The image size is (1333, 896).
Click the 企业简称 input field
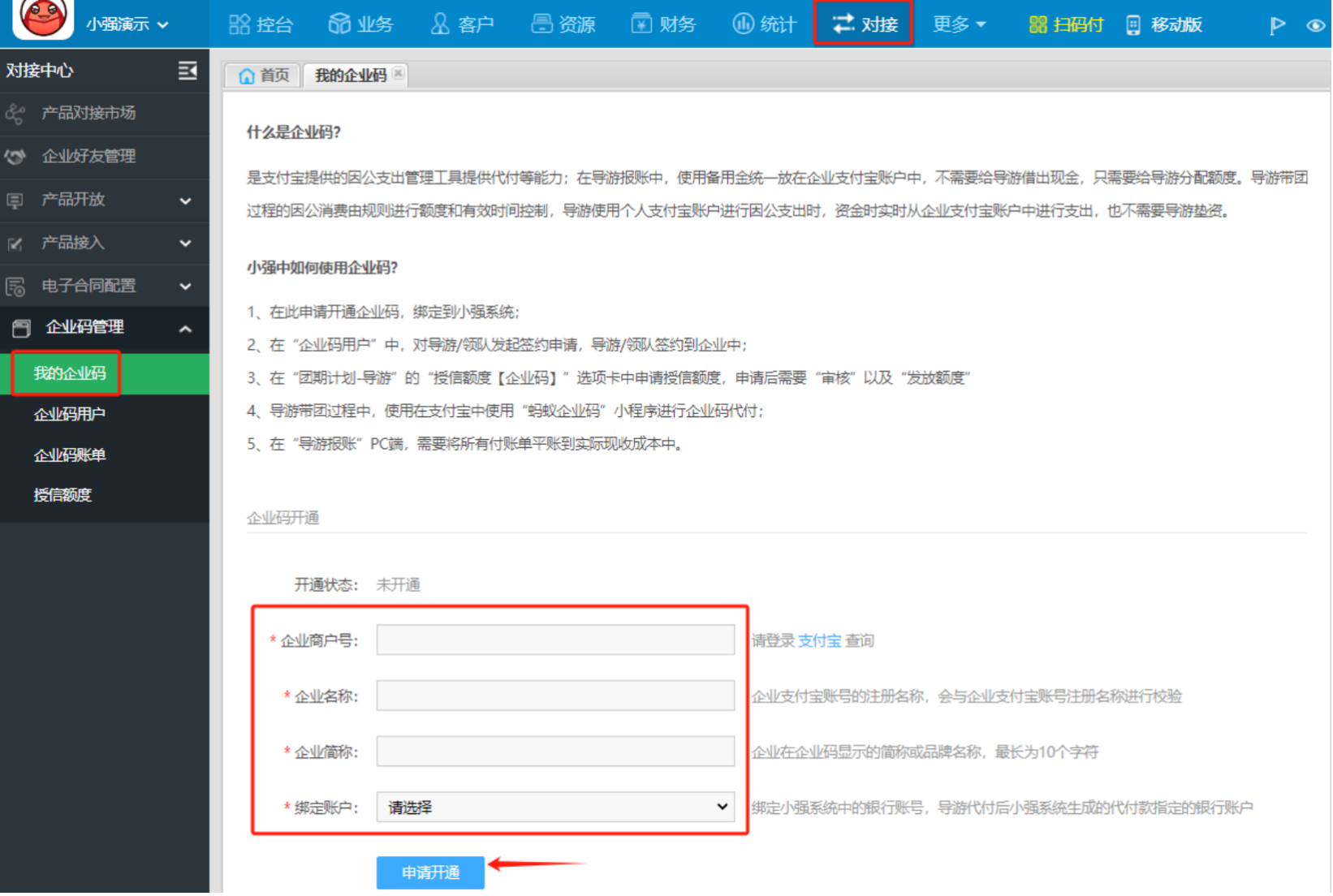(x=555, y=752)
